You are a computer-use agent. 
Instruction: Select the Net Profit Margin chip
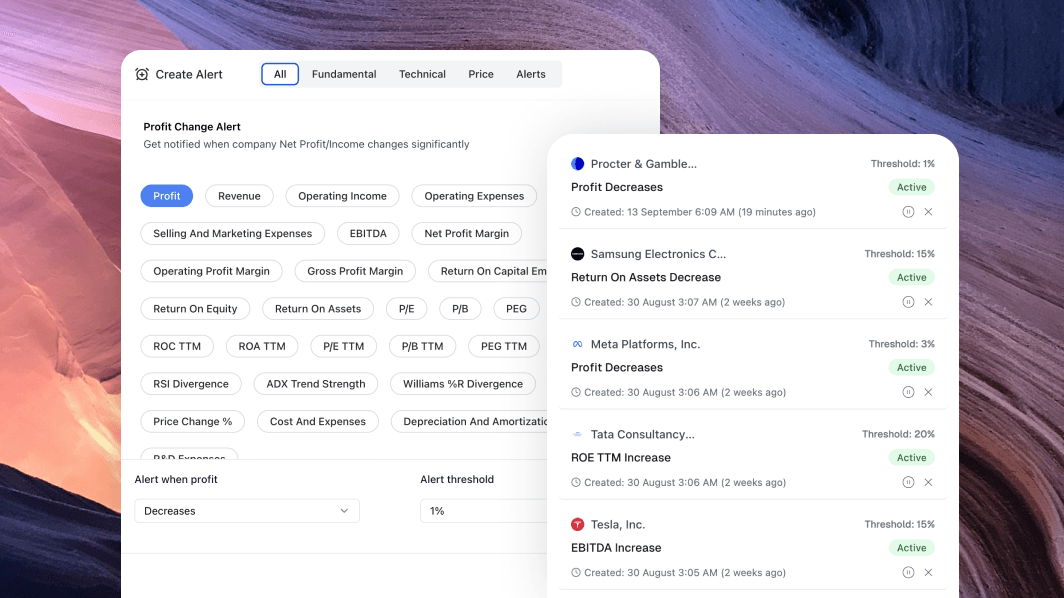coord(466,233)
